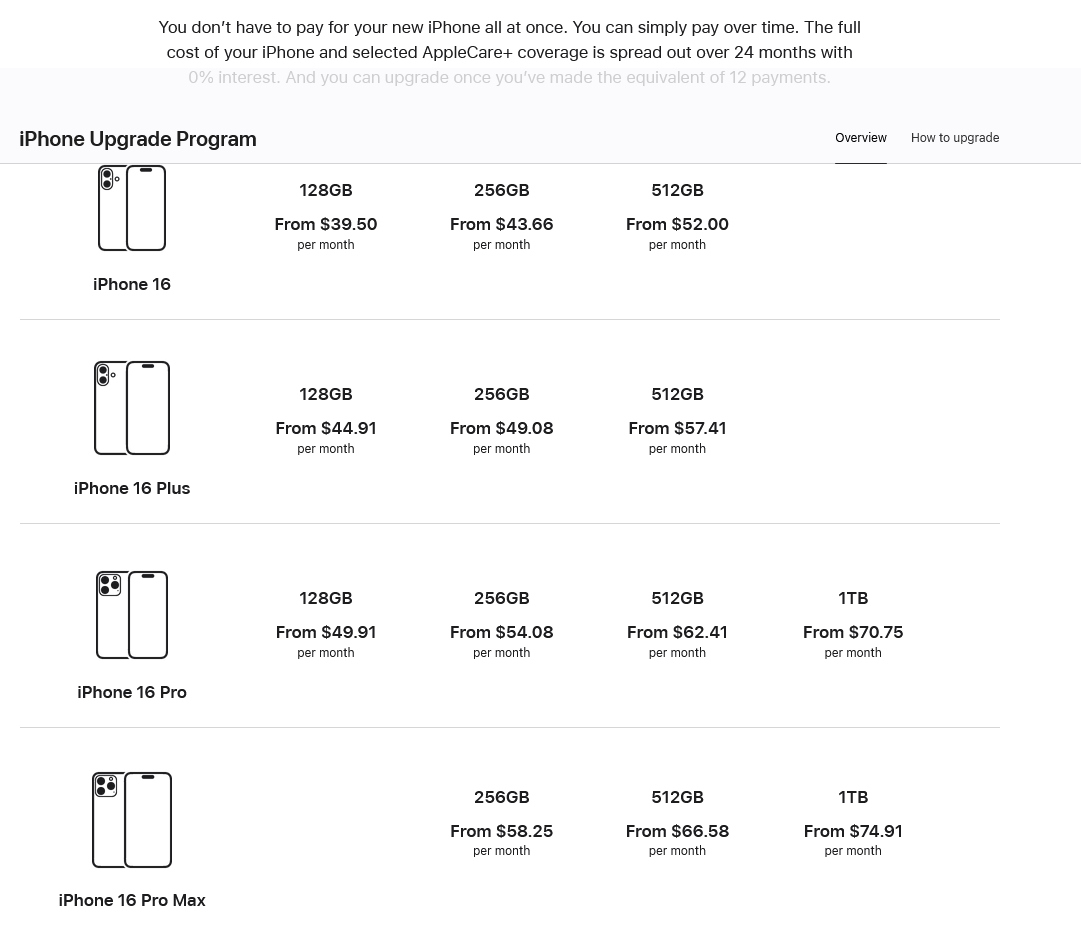
Task: Switch to the Overview tab
Action: 860,138
